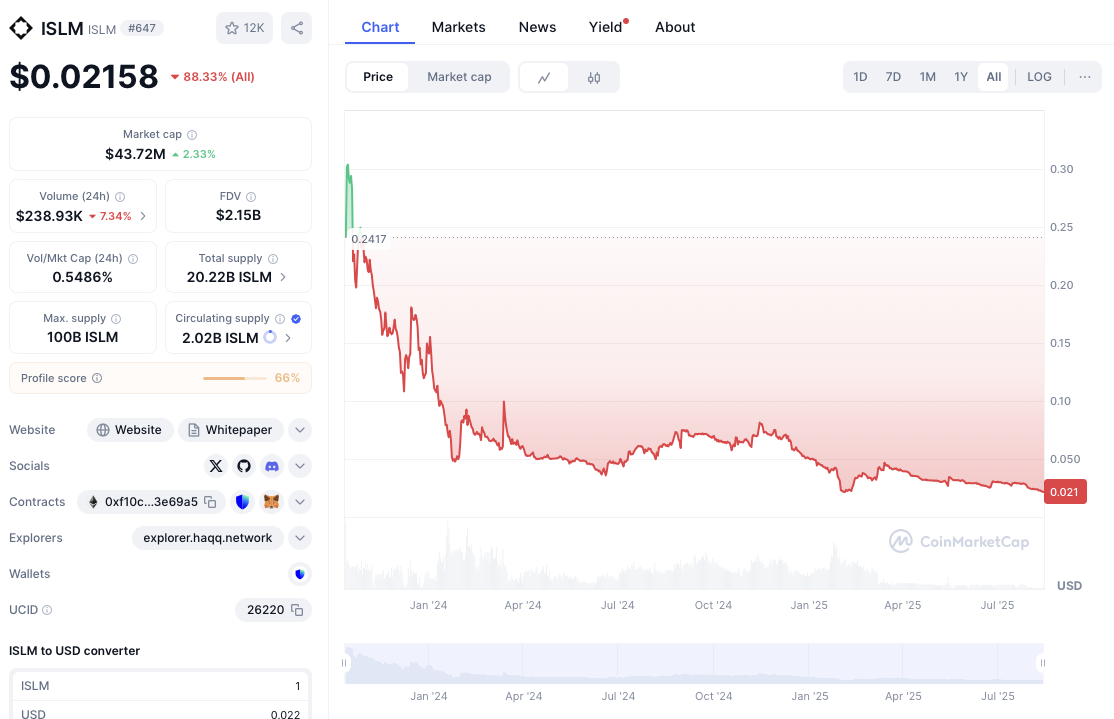The height and width of the screenshot is (719, 1114).
Task: Open explorer.haqq.network explorer link
Action: coord(207,538)
